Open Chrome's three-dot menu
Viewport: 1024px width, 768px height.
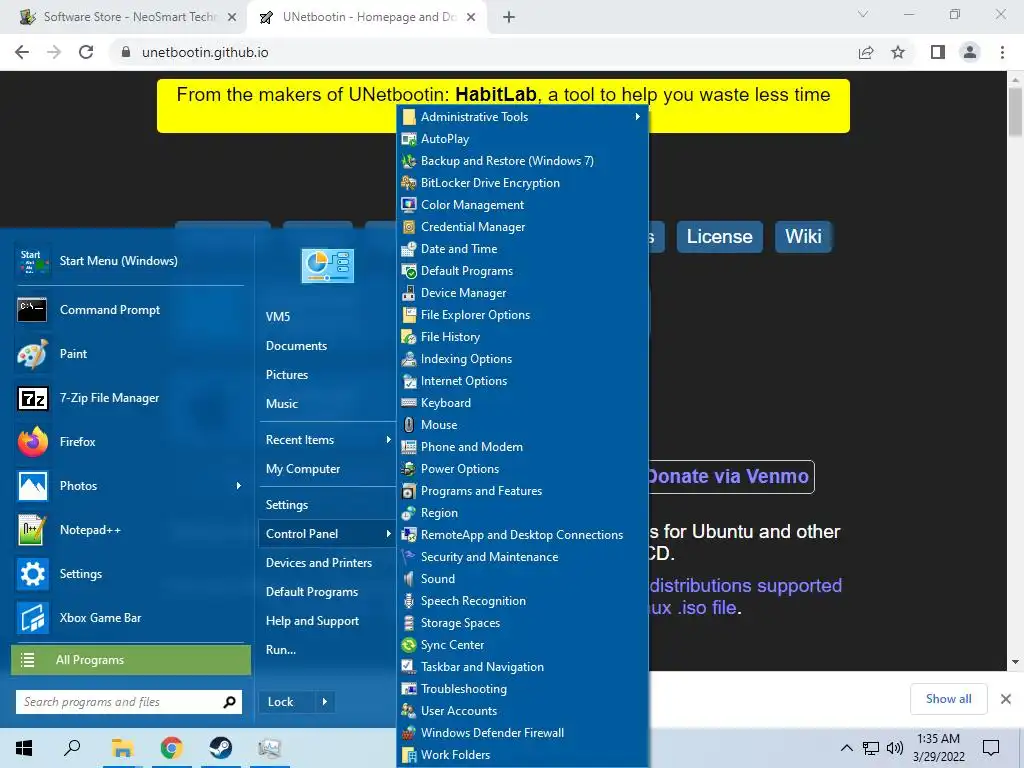1002,52
